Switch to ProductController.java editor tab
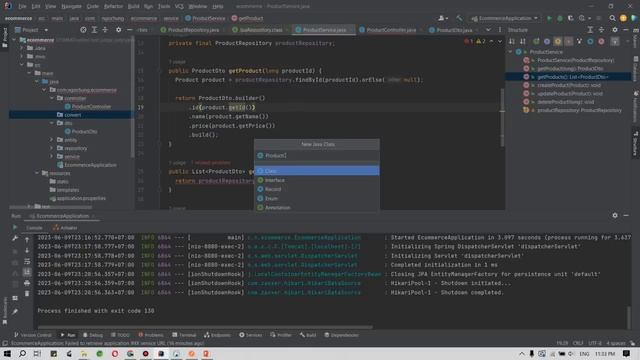This screenshot has width=640, height=360. click(x=388, y=30)
